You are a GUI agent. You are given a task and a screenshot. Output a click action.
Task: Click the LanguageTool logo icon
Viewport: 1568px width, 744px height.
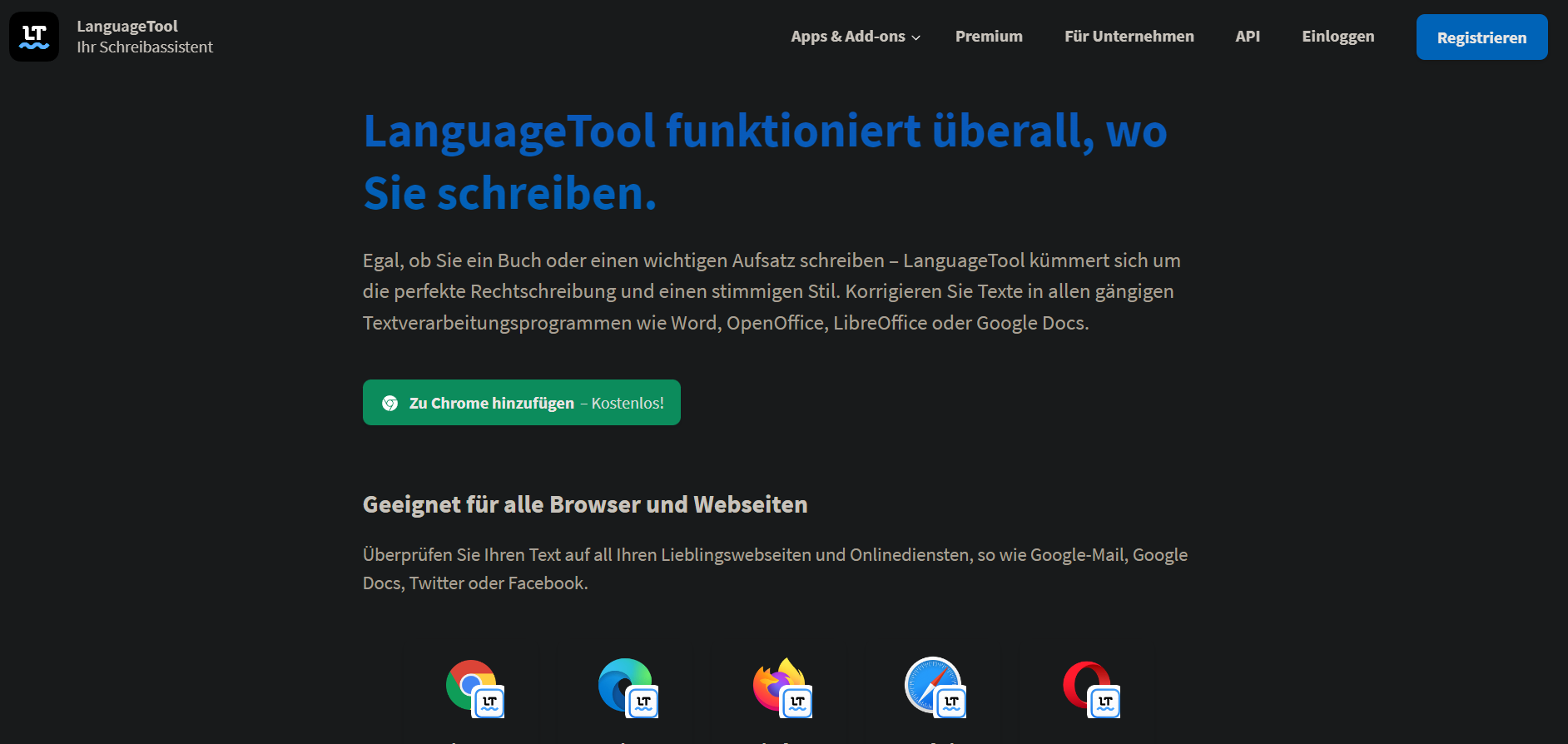(x=34, y=37)
